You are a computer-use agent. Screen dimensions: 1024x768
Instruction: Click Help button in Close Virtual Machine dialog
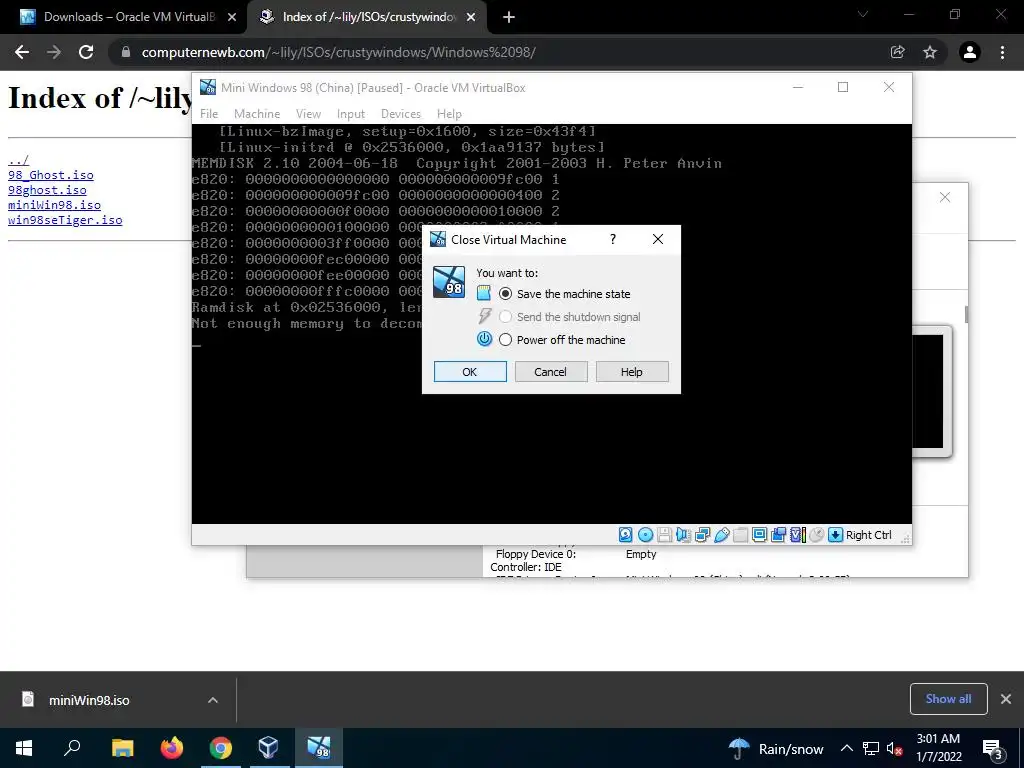coord(632,372)
